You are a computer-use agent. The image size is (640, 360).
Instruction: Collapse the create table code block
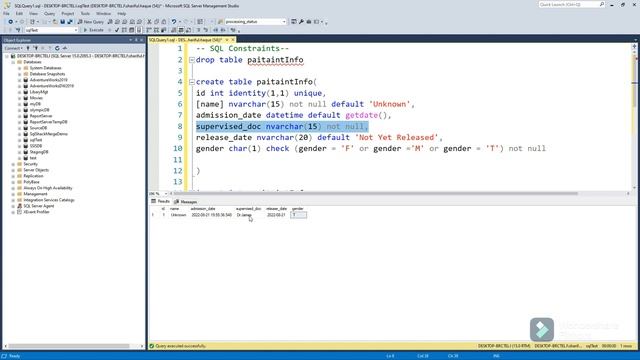click(192, 82)
